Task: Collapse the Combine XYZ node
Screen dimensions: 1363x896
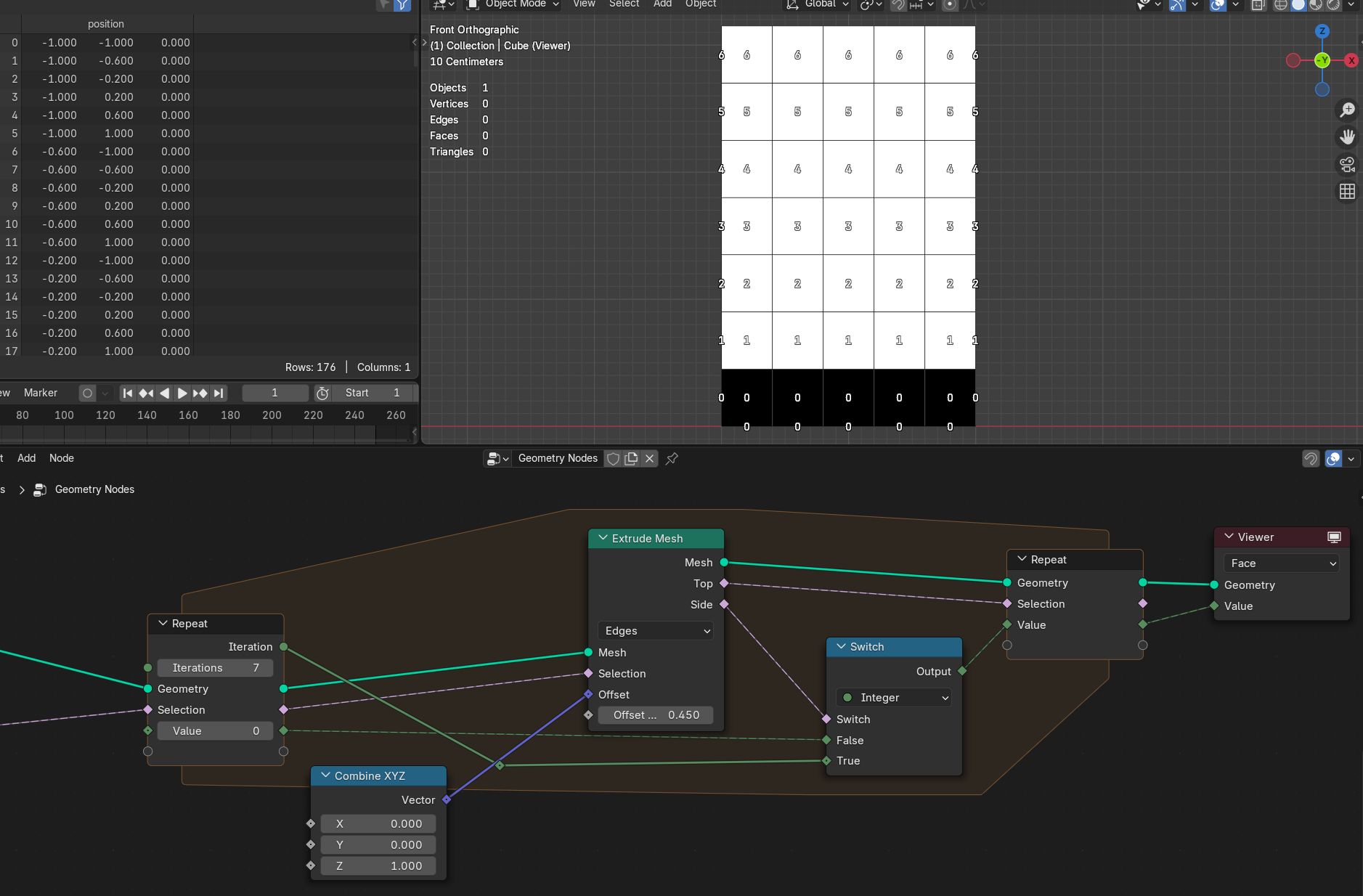Action: [325, 775]
